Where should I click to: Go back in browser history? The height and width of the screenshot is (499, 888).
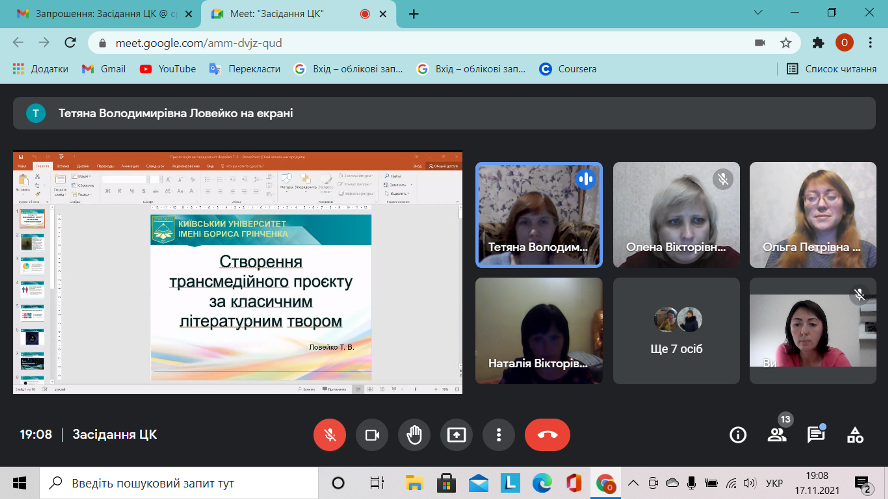(x=18, y=42)
